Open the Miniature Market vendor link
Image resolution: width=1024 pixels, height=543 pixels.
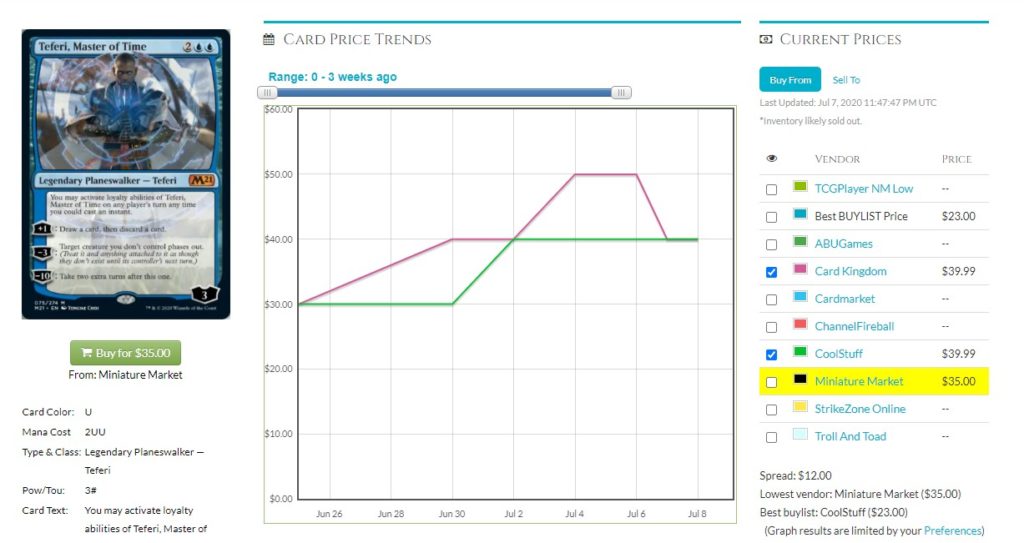pos(859,381)
